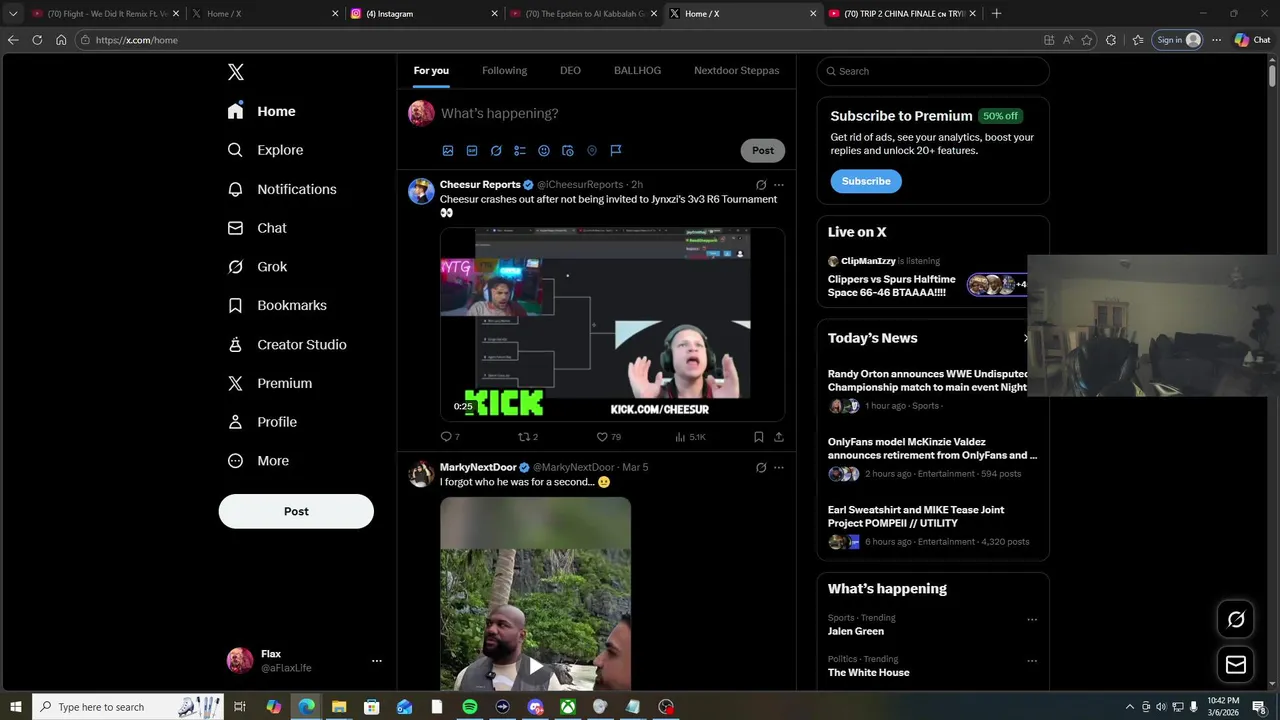Open Profile in left sidebar
The width and height of the screenshot is (1280, 720).
tap(263, 422)
